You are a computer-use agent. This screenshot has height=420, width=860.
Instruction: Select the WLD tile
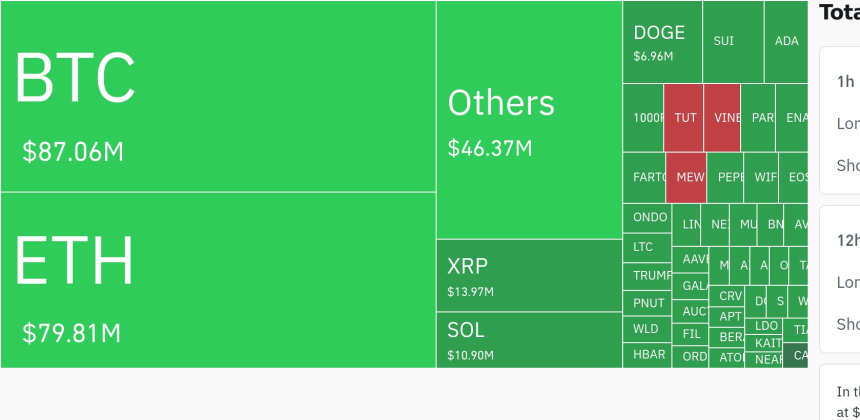point(647,328)
